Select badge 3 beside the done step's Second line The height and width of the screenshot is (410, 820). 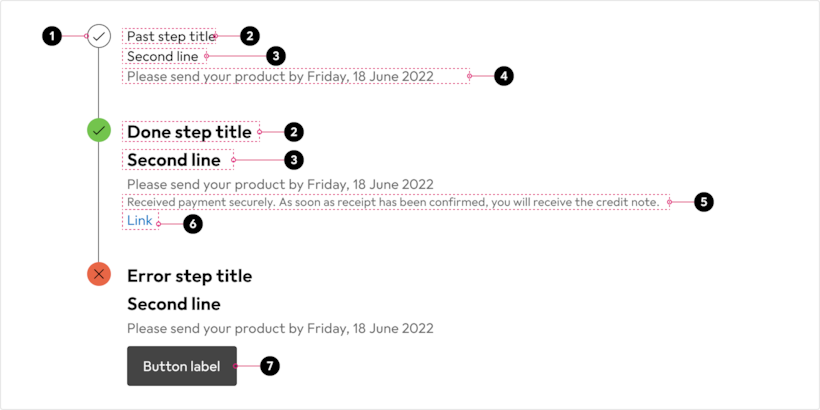tap(294, 160)
